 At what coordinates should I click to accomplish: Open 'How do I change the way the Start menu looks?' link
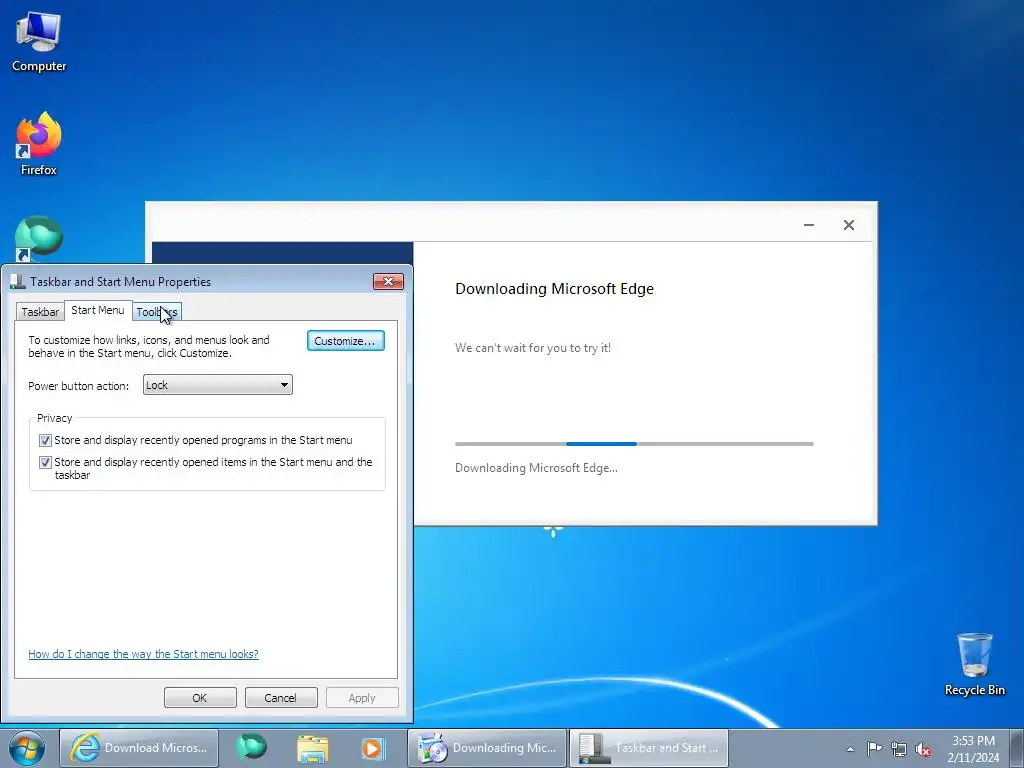pyautogui.click(x=143, y=654)
